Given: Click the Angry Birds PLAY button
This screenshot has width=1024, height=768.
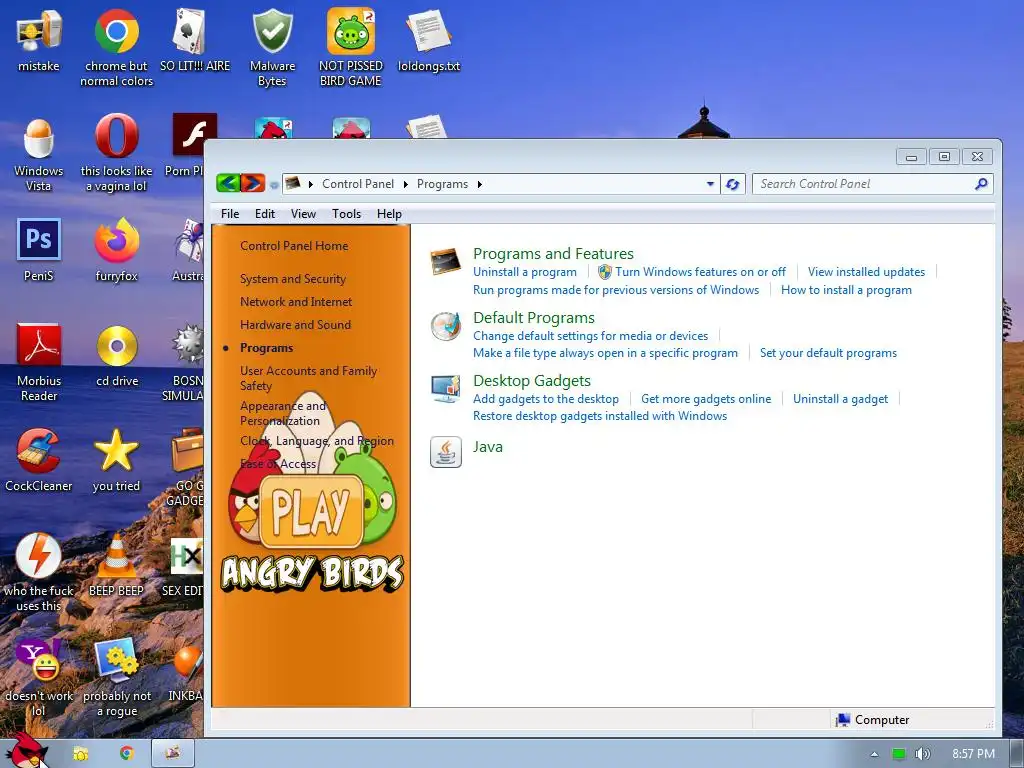Looking at the screenshot, I should coord(311,511).
